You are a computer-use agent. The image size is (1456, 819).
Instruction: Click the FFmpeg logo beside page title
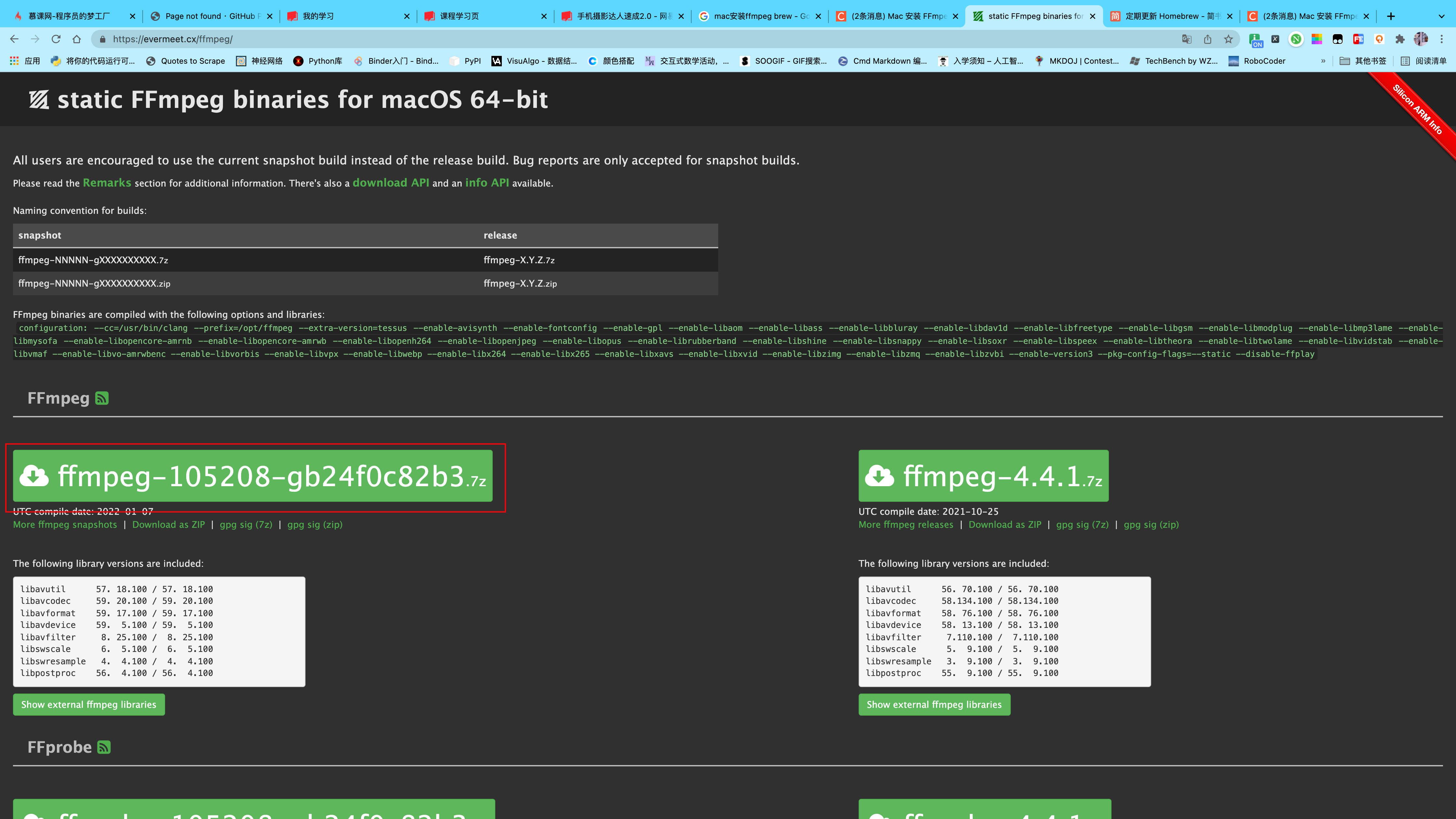[x=39, y=99]
